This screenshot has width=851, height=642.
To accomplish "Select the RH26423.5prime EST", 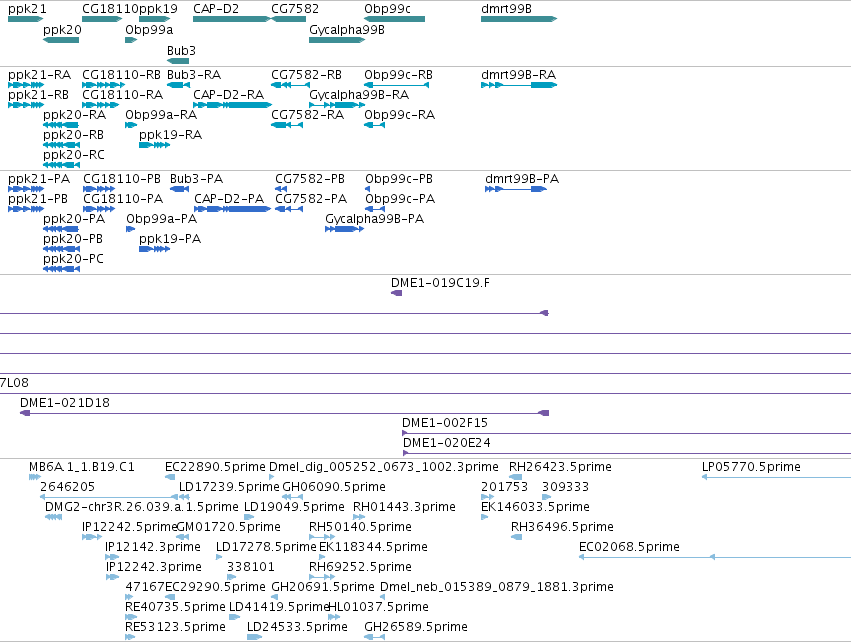I will point(516,477).
